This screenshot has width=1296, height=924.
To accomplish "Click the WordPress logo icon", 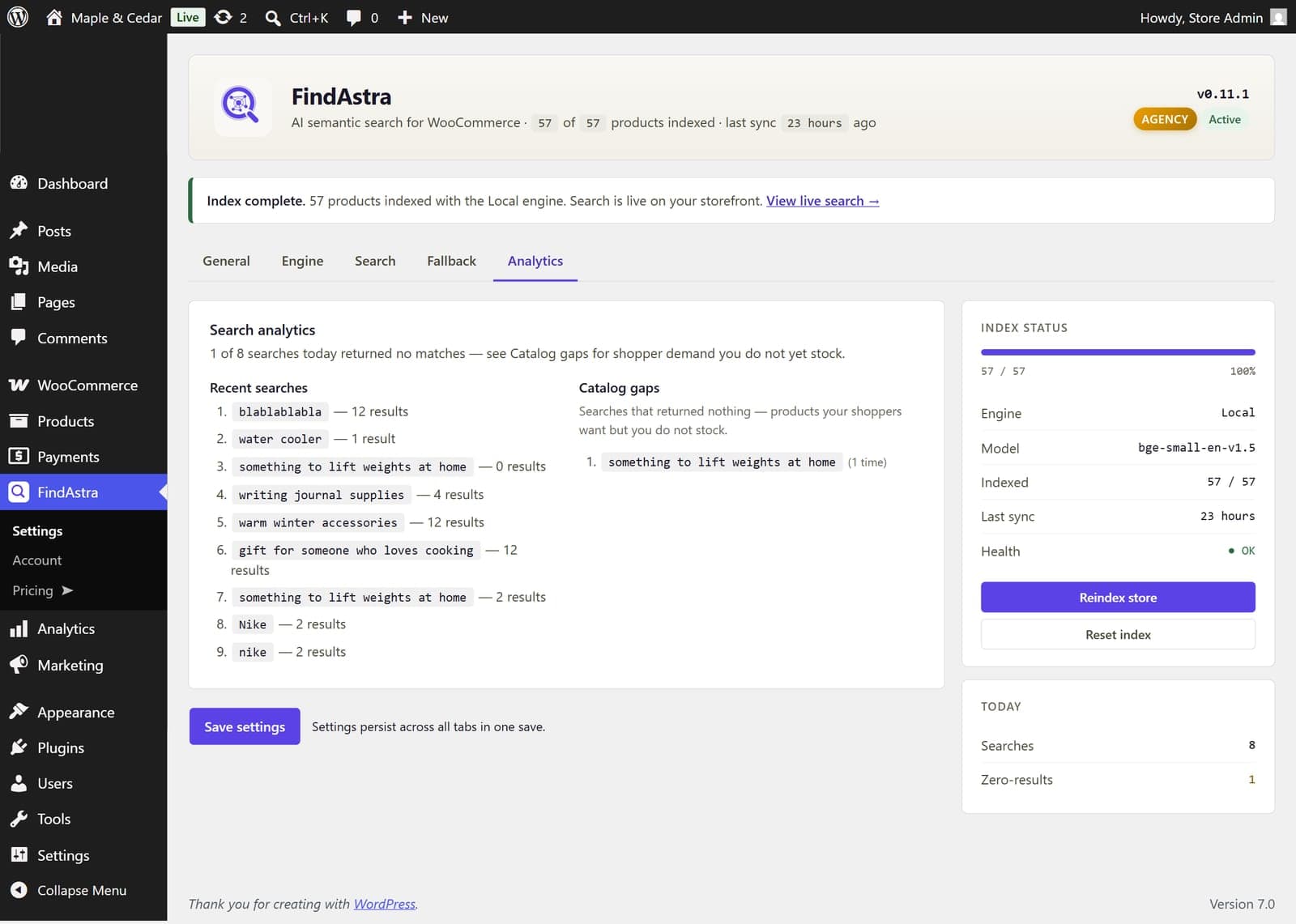I will click(x=18, y=17).
